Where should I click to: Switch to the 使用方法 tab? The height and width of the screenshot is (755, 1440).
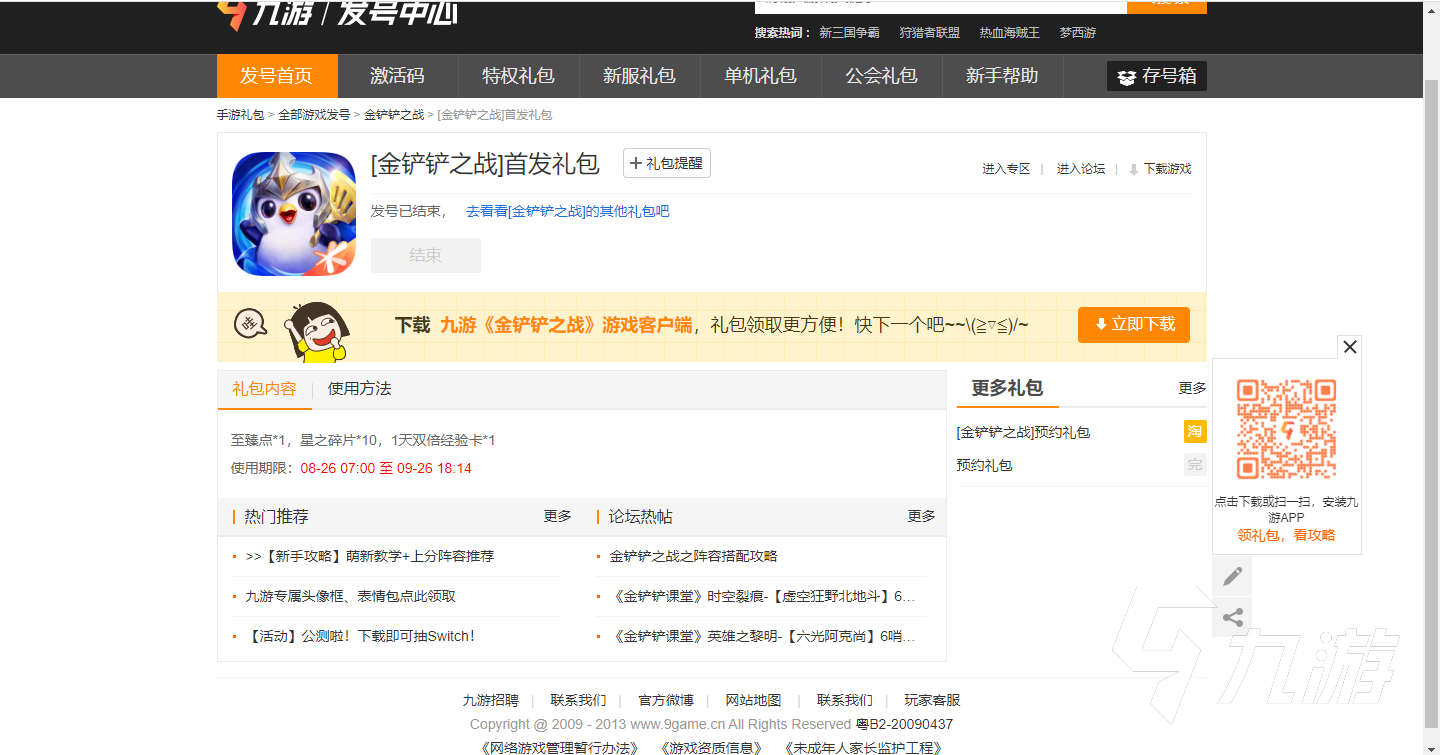(360, 389)
